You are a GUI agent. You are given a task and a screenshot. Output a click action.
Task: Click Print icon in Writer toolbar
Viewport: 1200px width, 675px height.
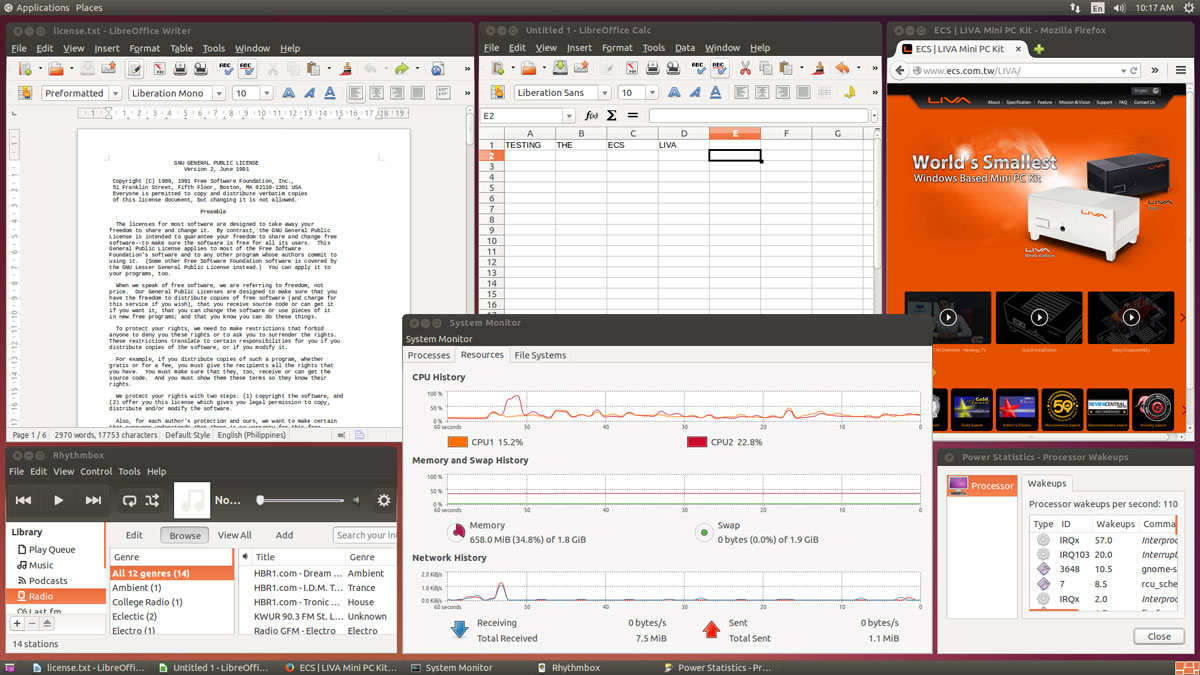pyautogui.click(x=181, y=68)
